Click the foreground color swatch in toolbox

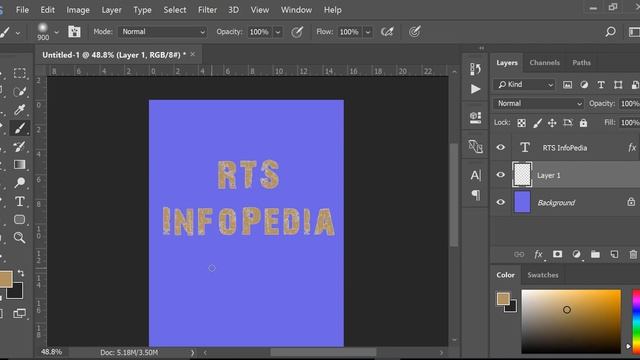click(x=5, y=279)
